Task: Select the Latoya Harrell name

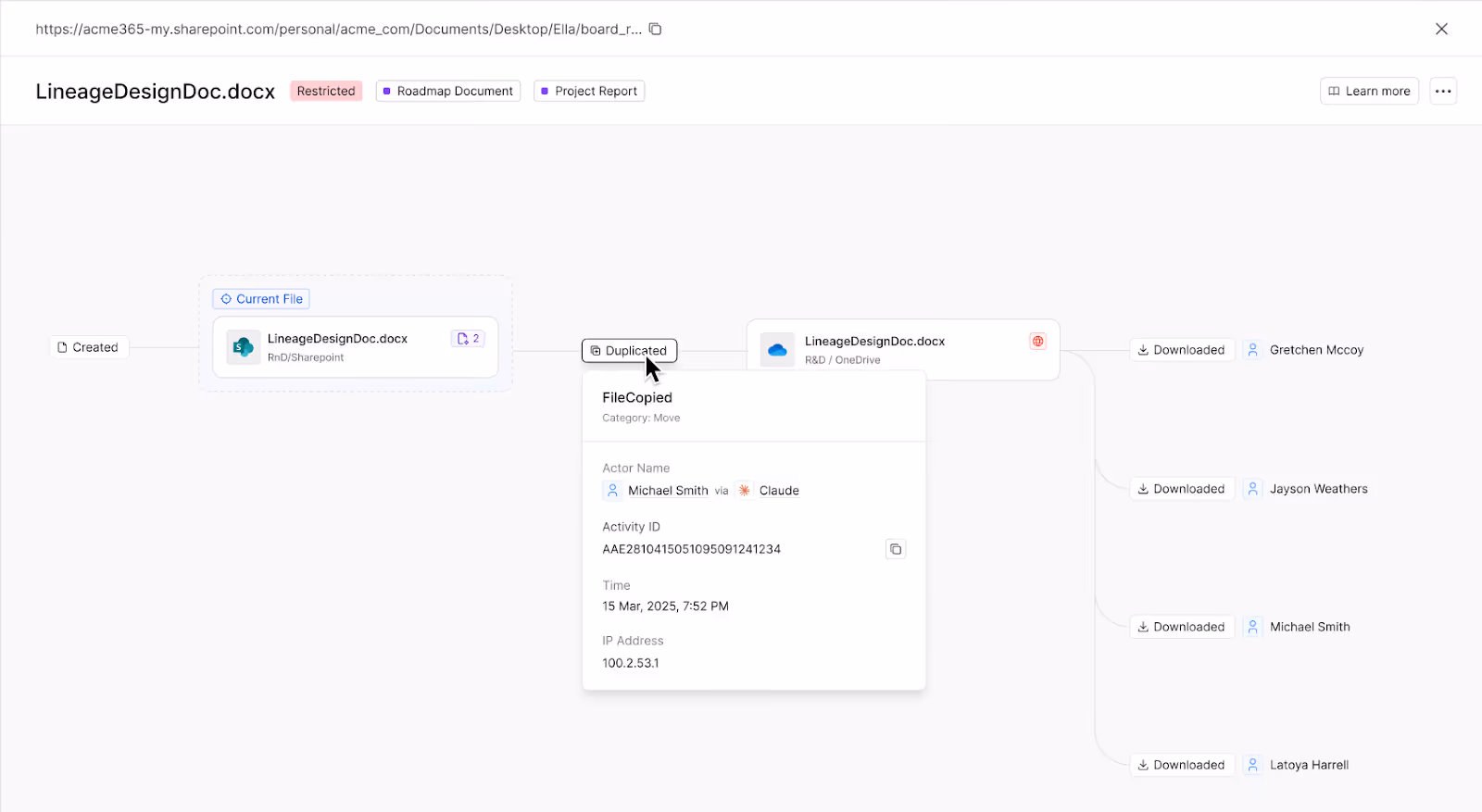Action: pyautogui.click(x=1309, y=765)
